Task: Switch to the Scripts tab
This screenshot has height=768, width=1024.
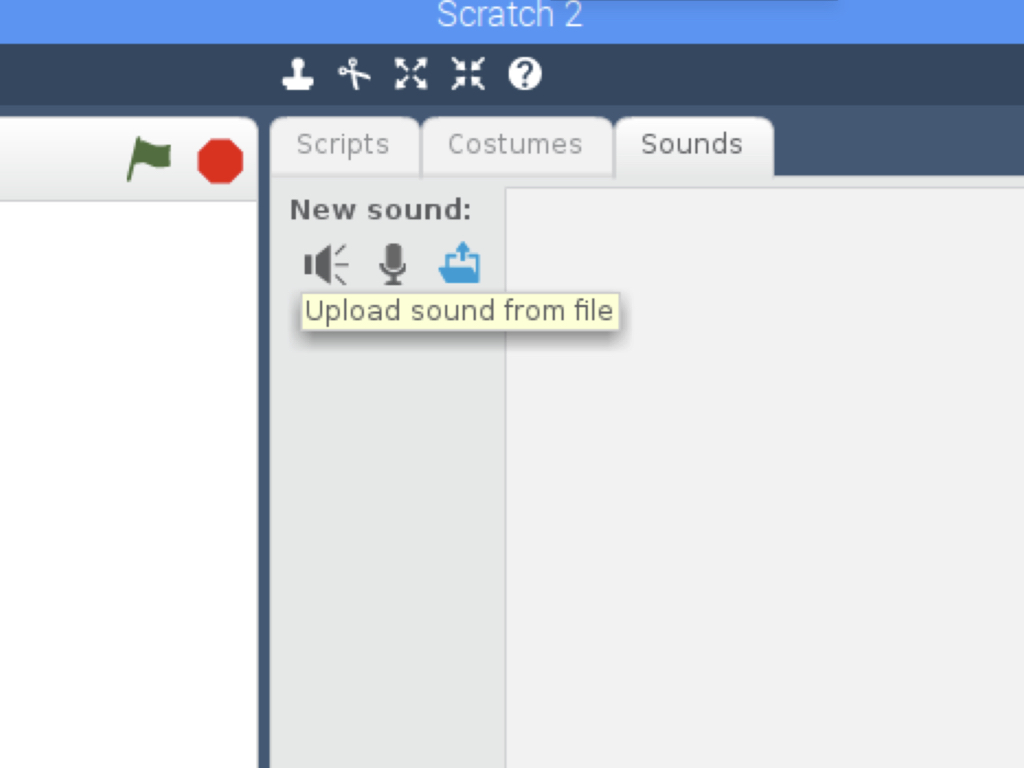Action: coord(344,145)
